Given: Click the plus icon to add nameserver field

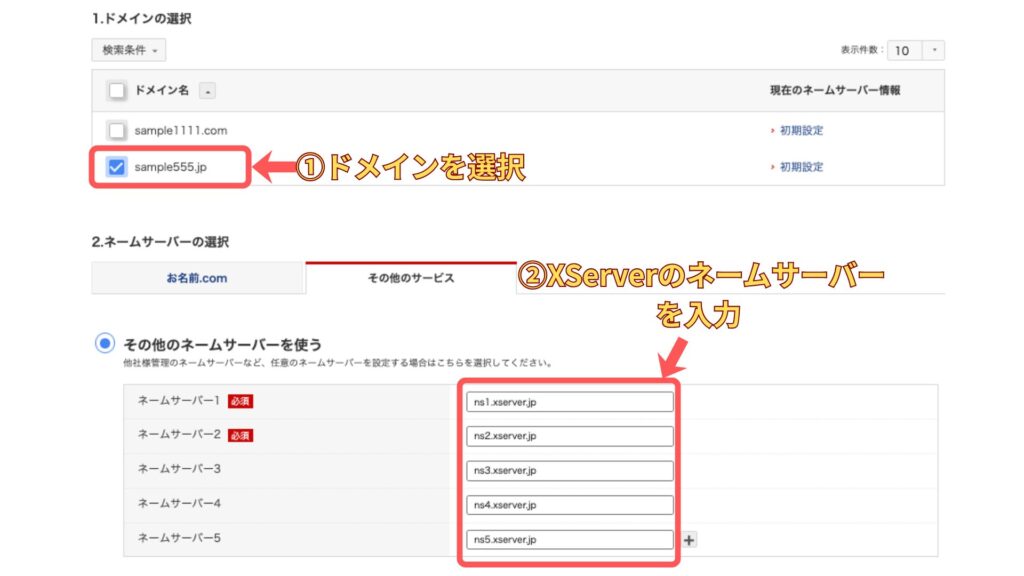Looking at the screenshot, I should [x=690, y=540].
